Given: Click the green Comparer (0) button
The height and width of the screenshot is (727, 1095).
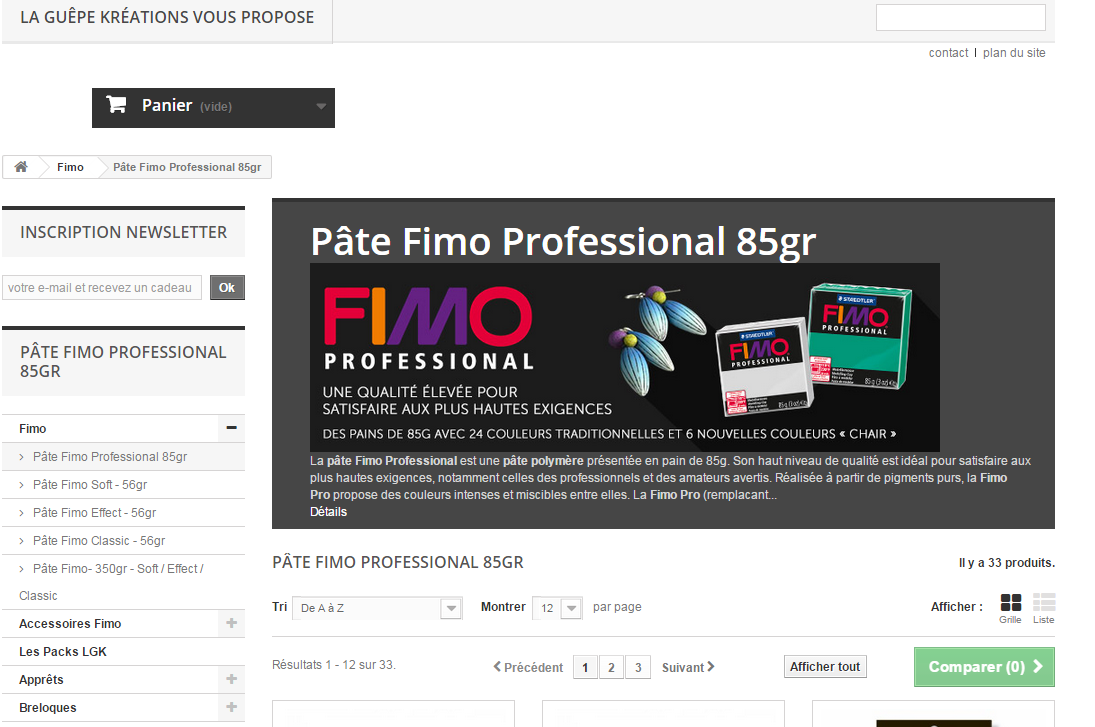Looking at the screenshot, I should pyautogui.click(x=984, y=667).
